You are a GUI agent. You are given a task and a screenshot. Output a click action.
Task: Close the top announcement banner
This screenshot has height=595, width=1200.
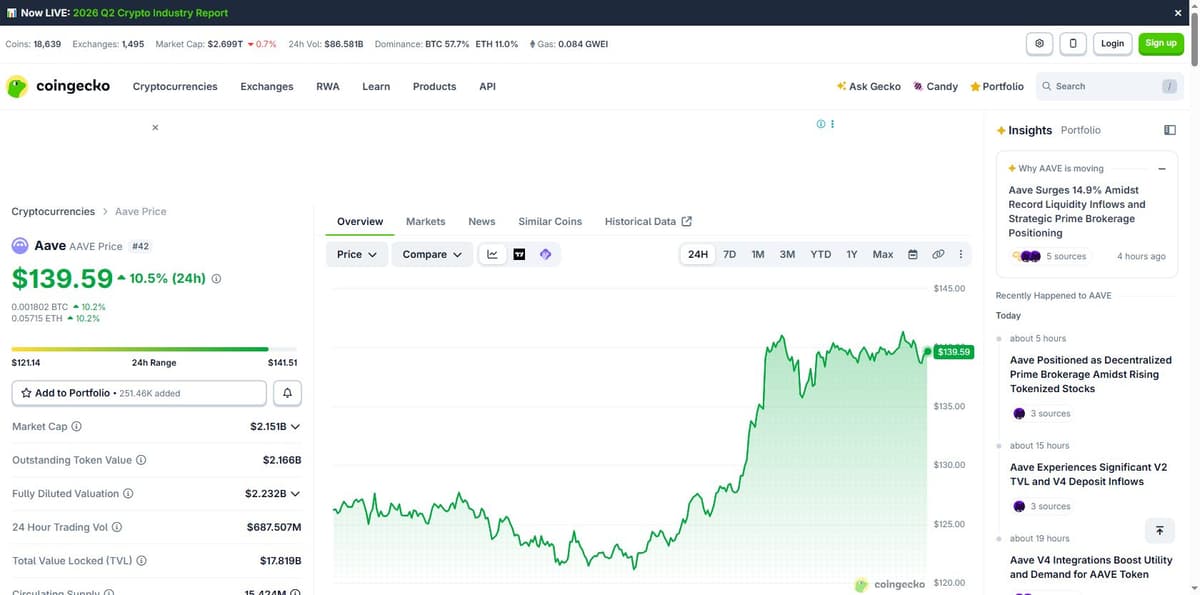pyautogui.click(x=1178, y=13)
